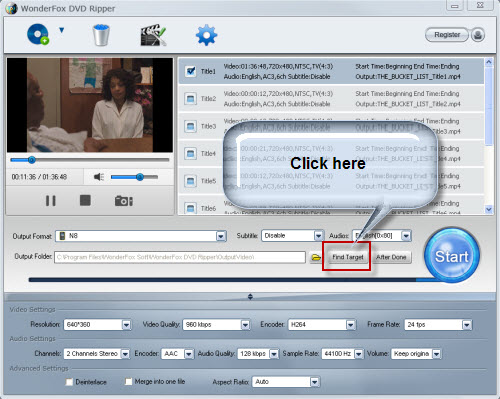Click the video preview thumbnail
500x399 pixels.
point(90,105)
